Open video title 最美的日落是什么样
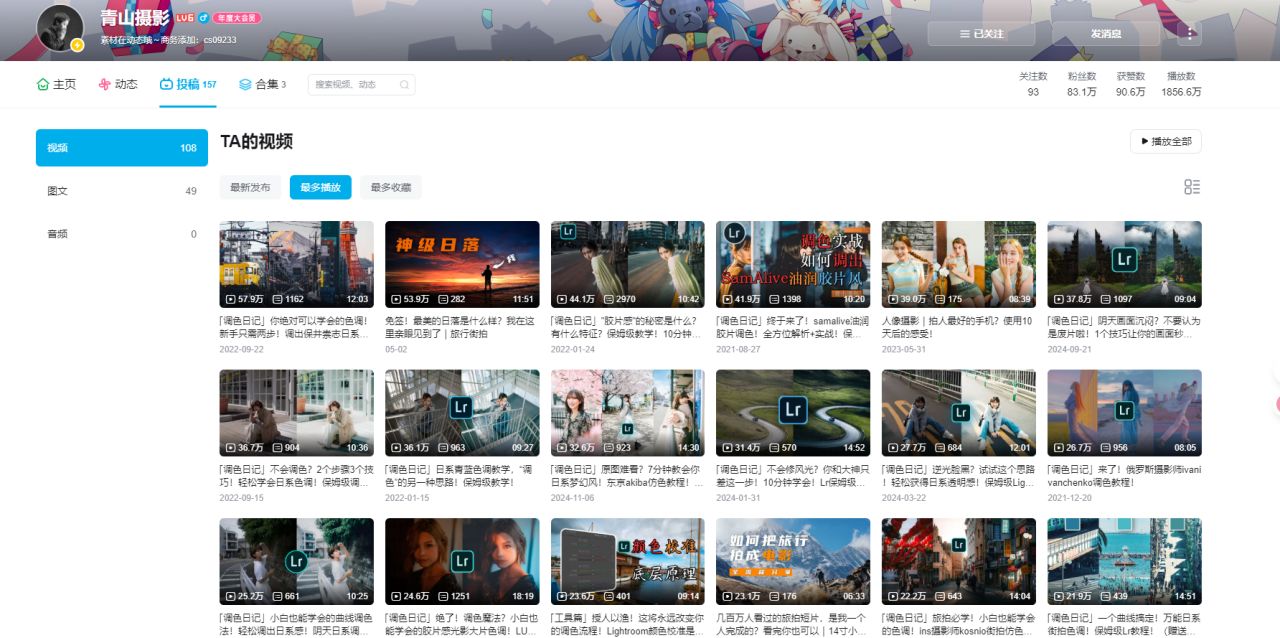 coord(461,327)
